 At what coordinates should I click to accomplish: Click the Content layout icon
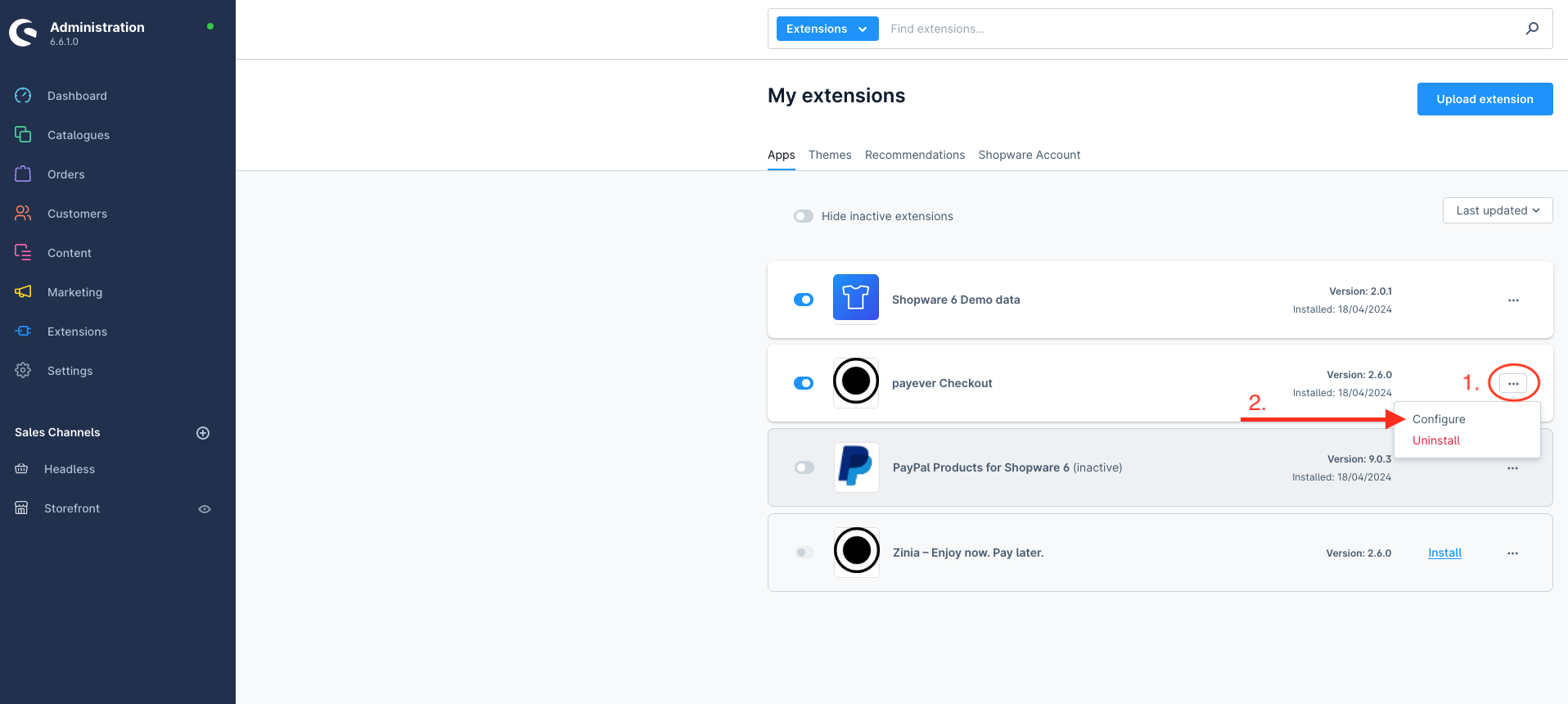pyautogui.click(x=23, y=253)
